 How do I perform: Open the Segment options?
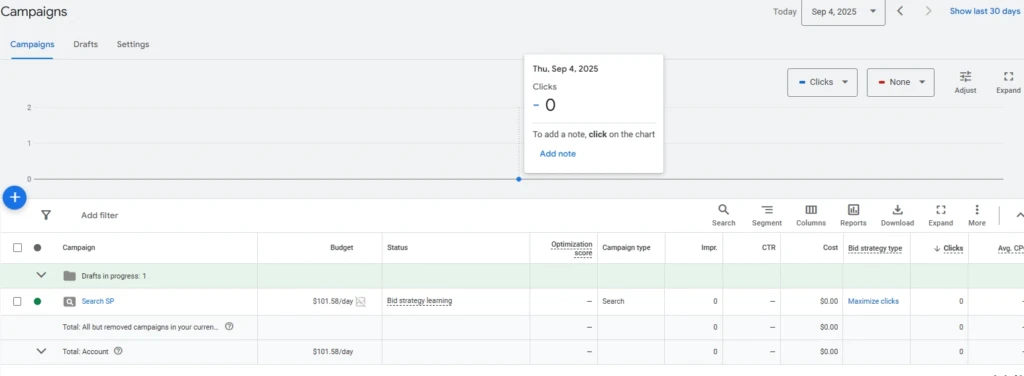click(x=767, y=215)
